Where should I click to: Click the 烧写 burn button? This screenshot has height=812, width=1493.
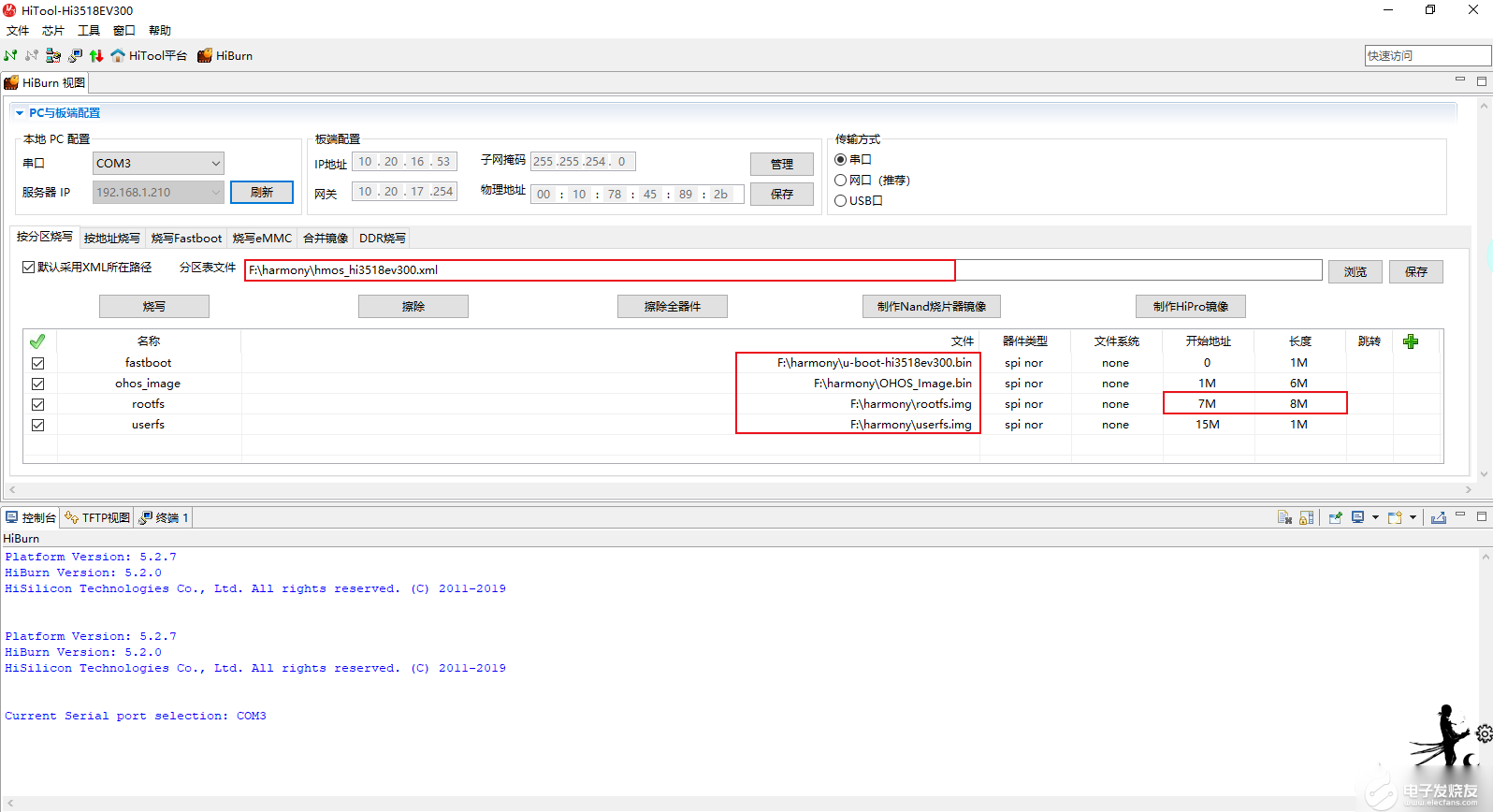point(154,307)
